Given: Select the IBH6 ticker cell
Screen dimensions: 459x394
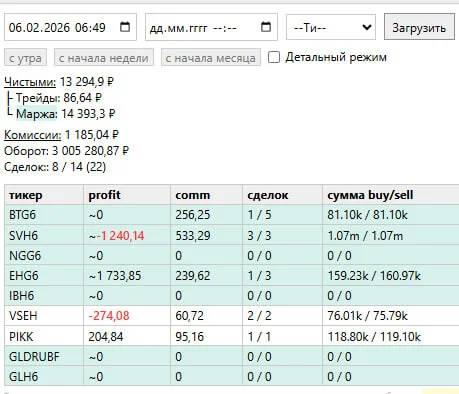Looking at the screenshot, I should click(44, 296).
